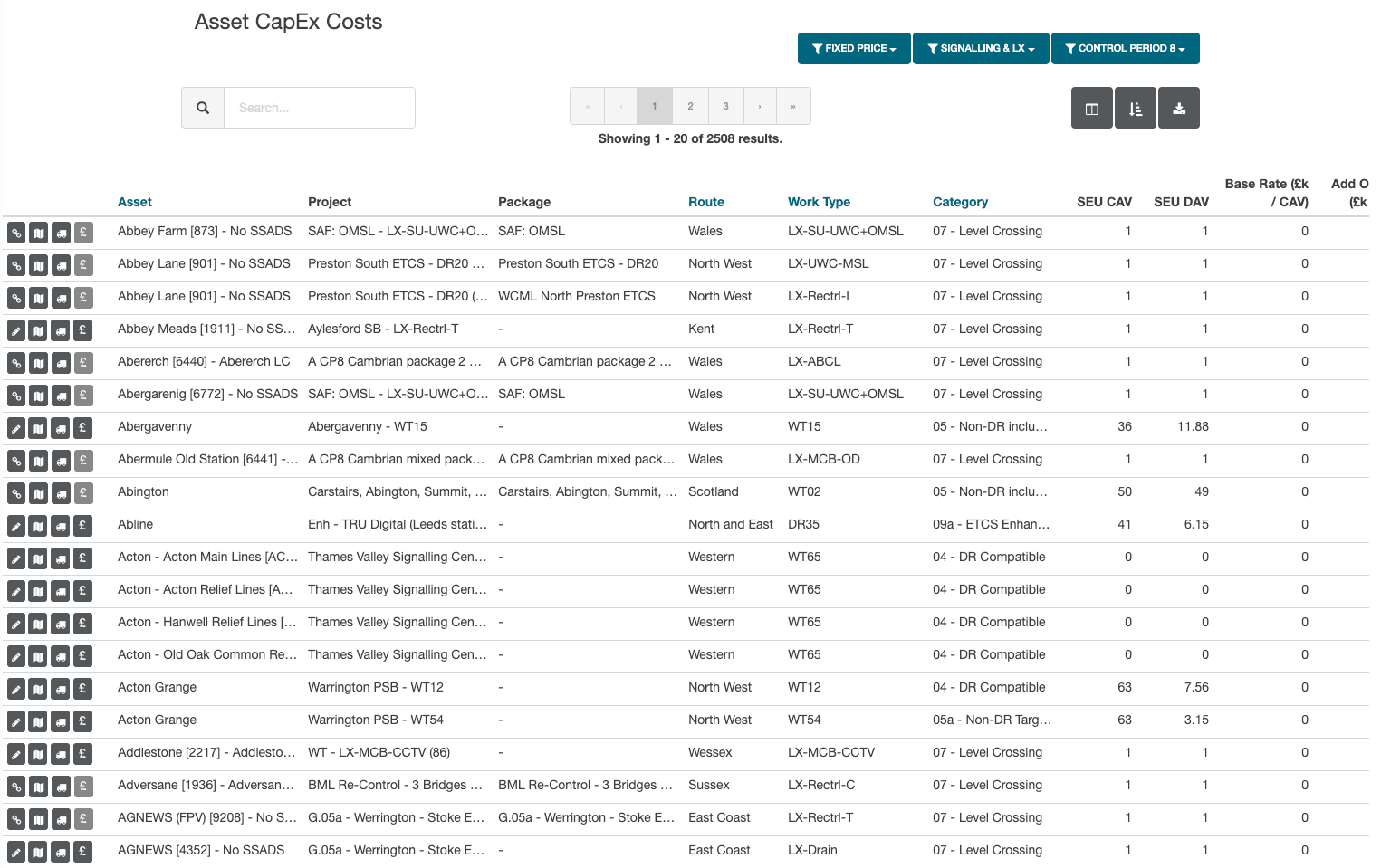Open the map icon for Abergavenny row
The width and height of the screenshot is (1381, 868).
38,428
